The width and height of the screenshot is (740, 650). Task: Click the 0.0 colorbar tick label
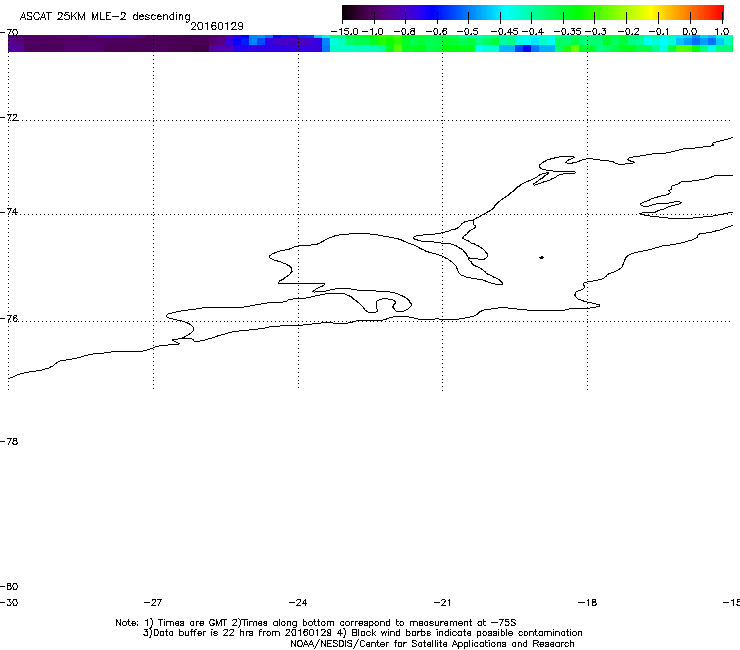tap(690, 32)
